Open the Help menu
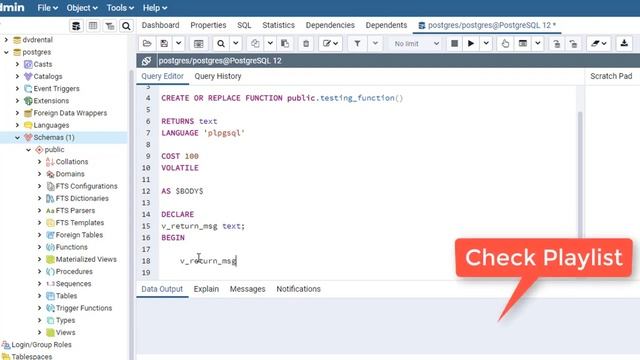Screen dimensions: 640x360 pyautogui.click(x=155, y=8)
